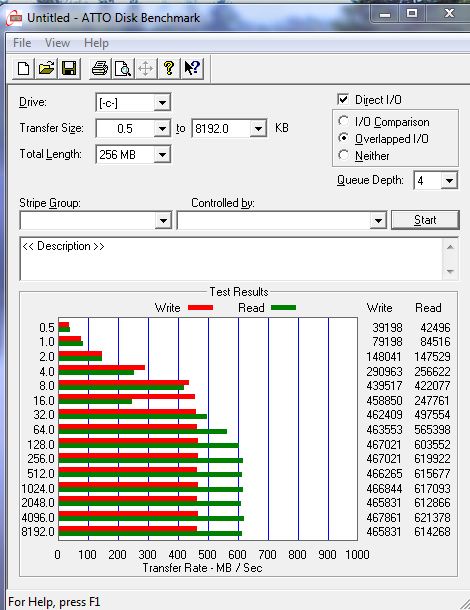Expand the Controlled by dropdown
This screenshot has width=470, height=610.
(377, 221)
